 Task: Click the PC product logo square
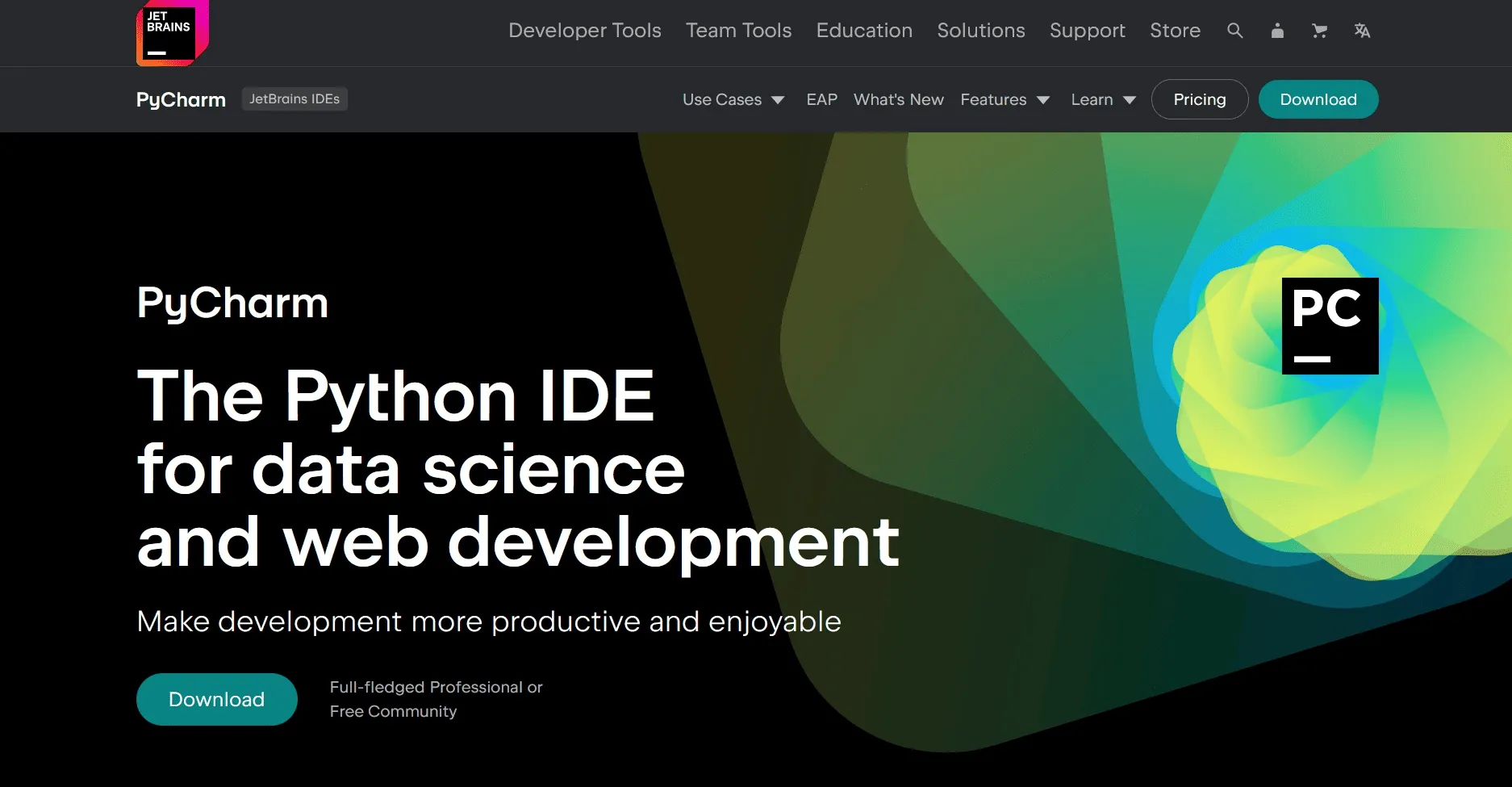1330,325
